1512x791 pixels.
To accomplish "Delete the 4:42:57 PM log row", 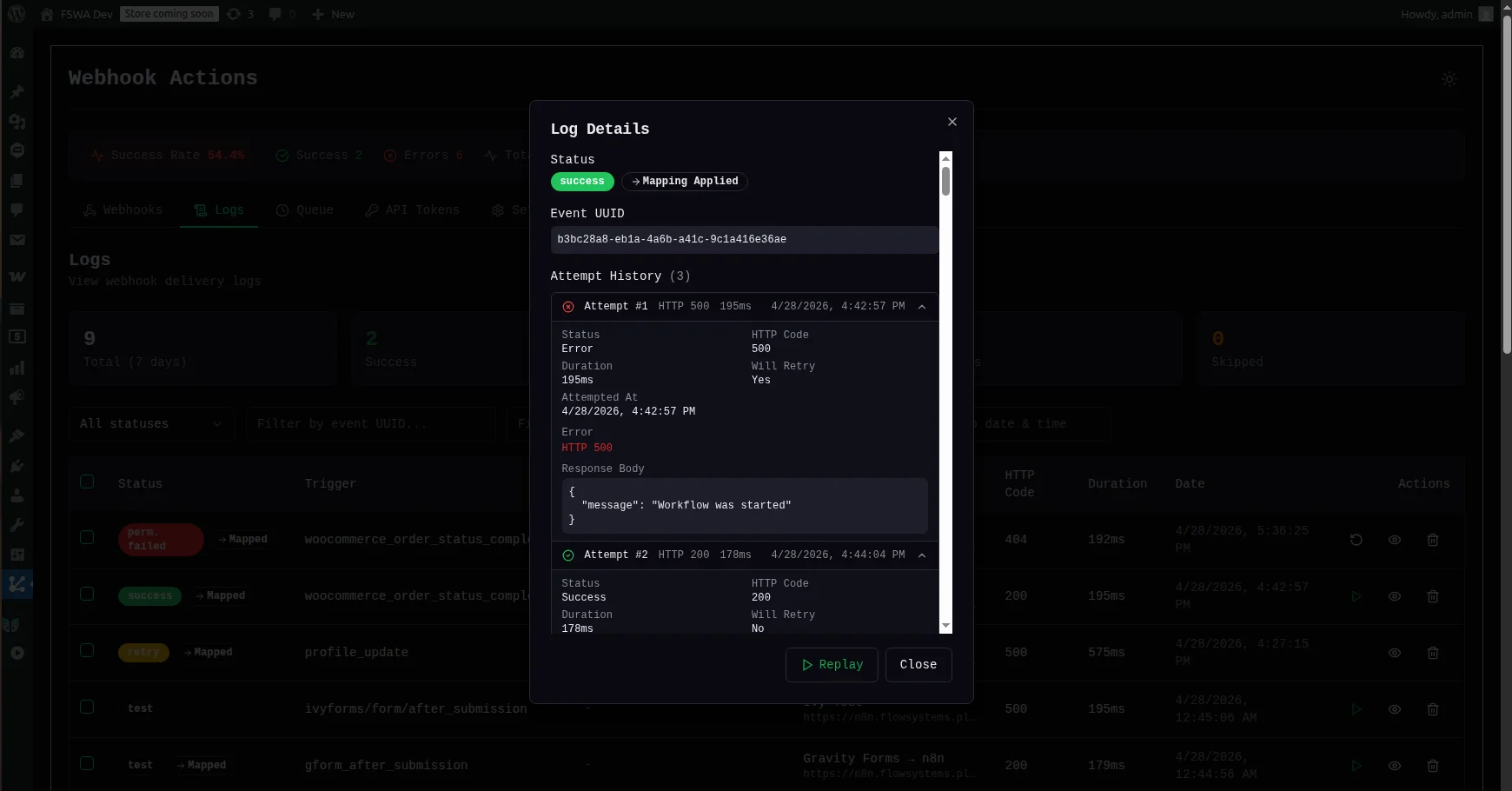I will [x=1433, y=596].
